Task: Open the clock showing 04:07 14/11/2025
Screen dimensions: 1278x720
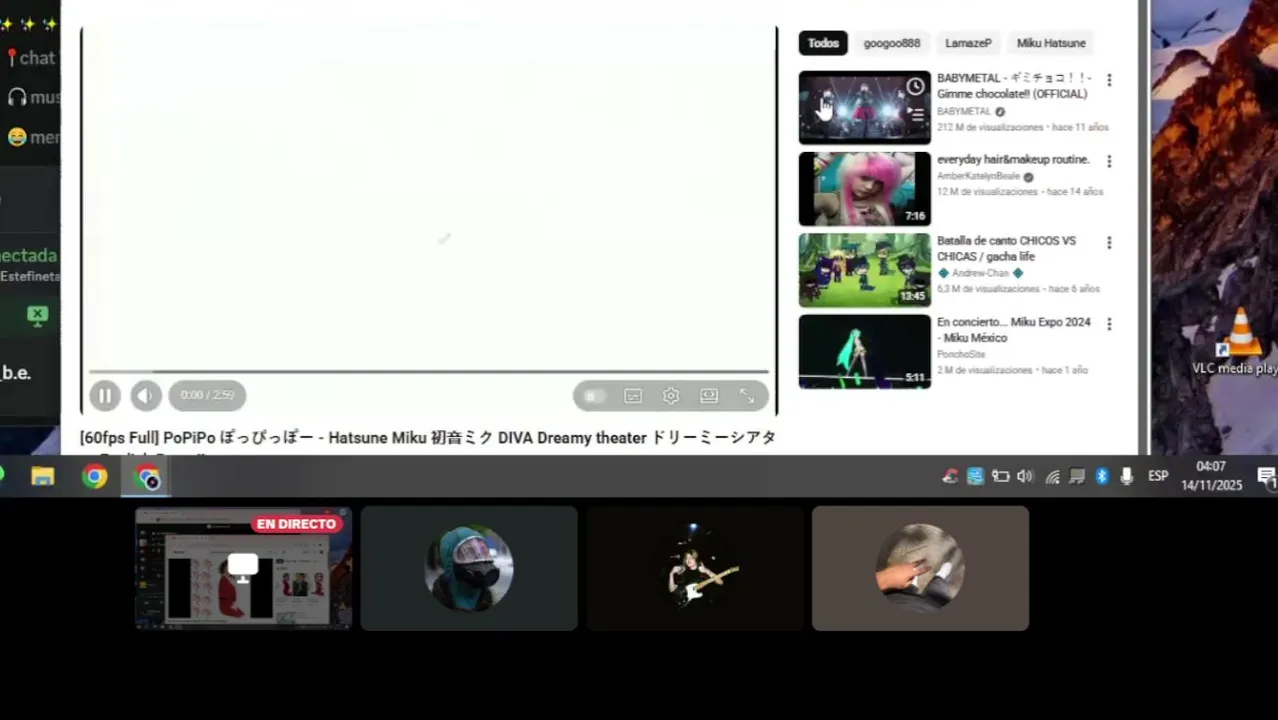Action: pos(1211,476)
